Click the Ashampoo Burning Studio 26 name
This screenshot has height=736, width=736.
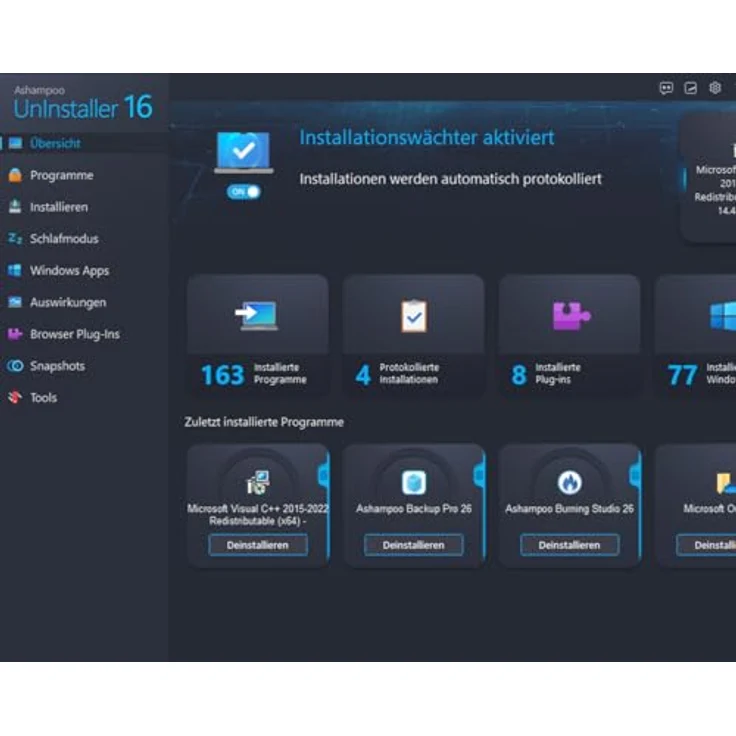tap(569, 508)
